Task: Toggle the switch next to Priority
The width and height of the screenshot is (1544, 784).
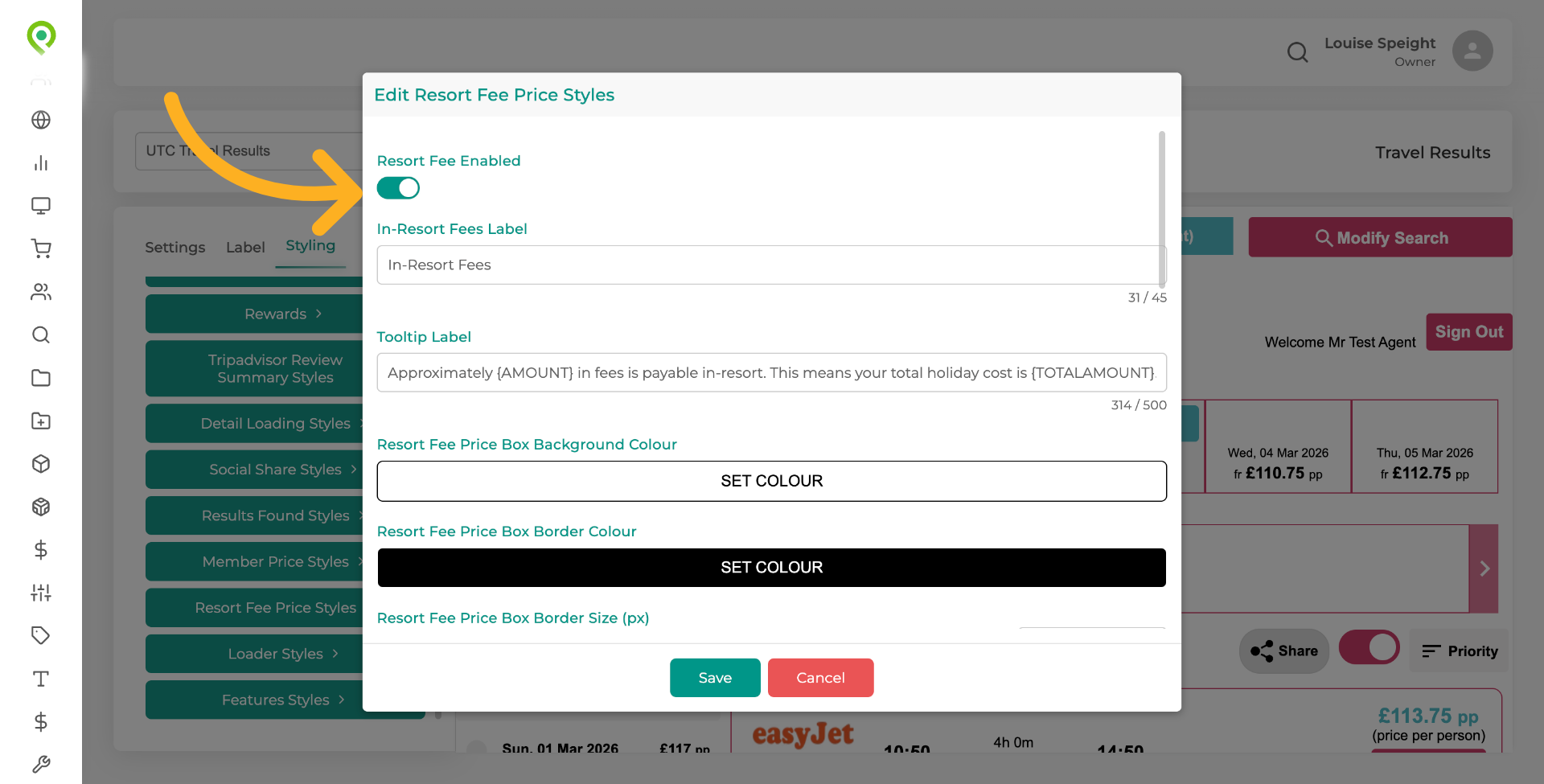Action: click(1369, 647)
